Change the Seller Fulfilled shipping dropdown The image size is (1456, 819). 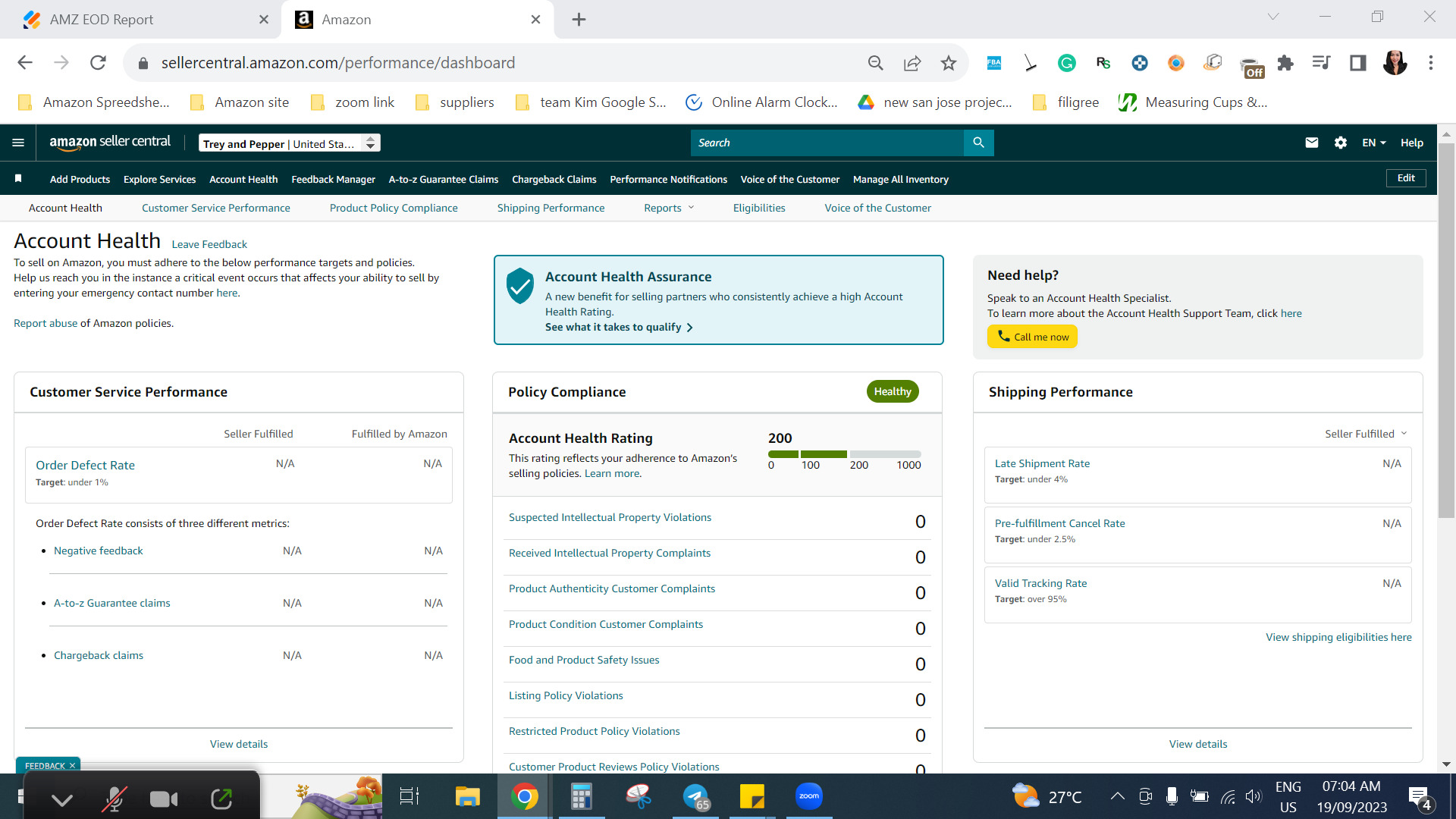1366,434
